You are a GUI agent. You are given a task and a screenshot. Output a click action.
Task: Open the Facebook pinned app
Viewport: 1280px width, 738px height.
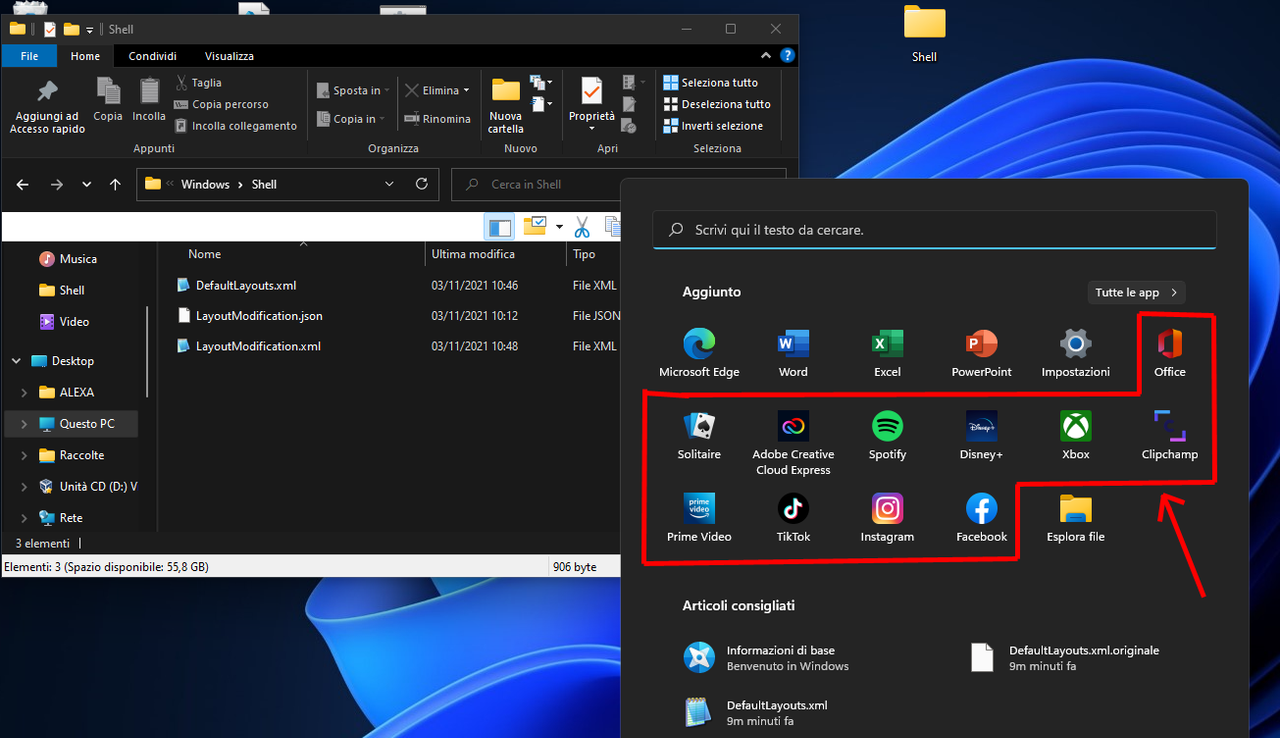coord(981,518)
